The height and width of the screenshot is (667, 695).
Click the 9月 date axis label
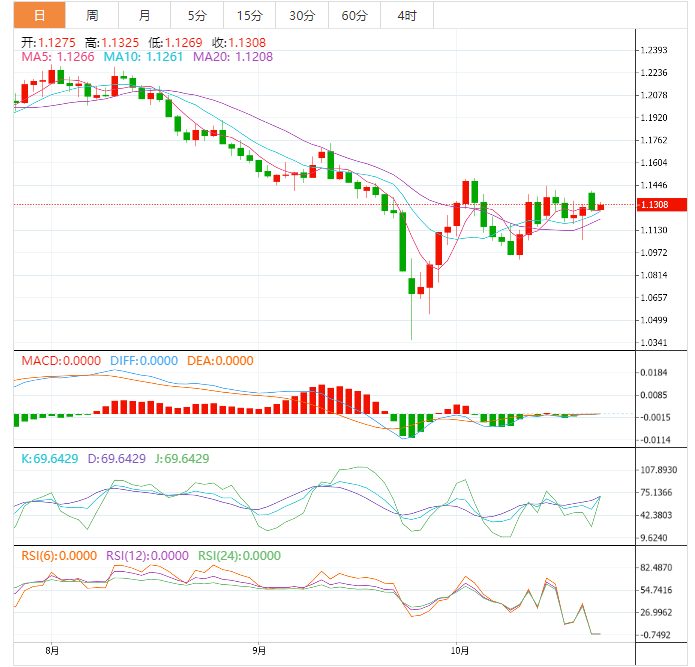[259, 651]
